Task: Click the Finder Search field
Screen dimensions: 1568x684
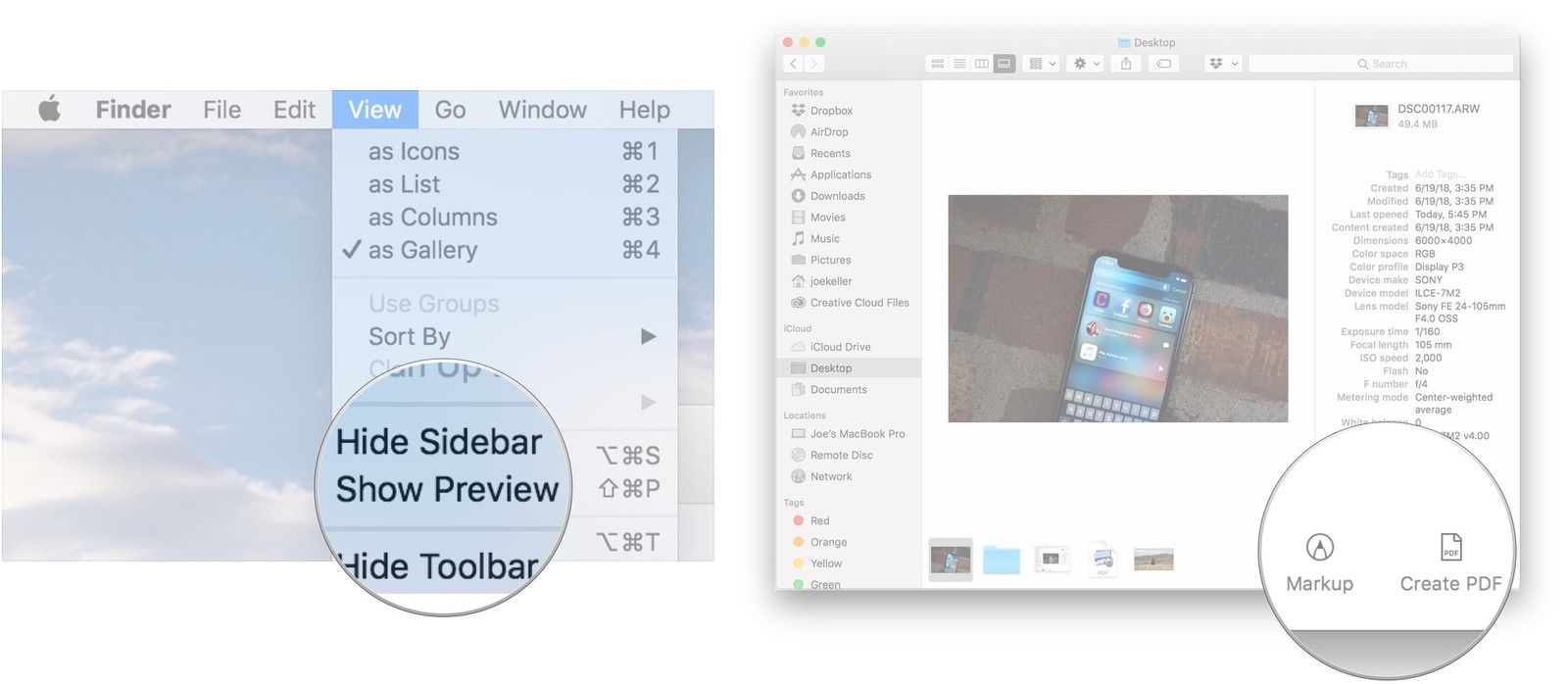Action: click(x=1382, y=64)
